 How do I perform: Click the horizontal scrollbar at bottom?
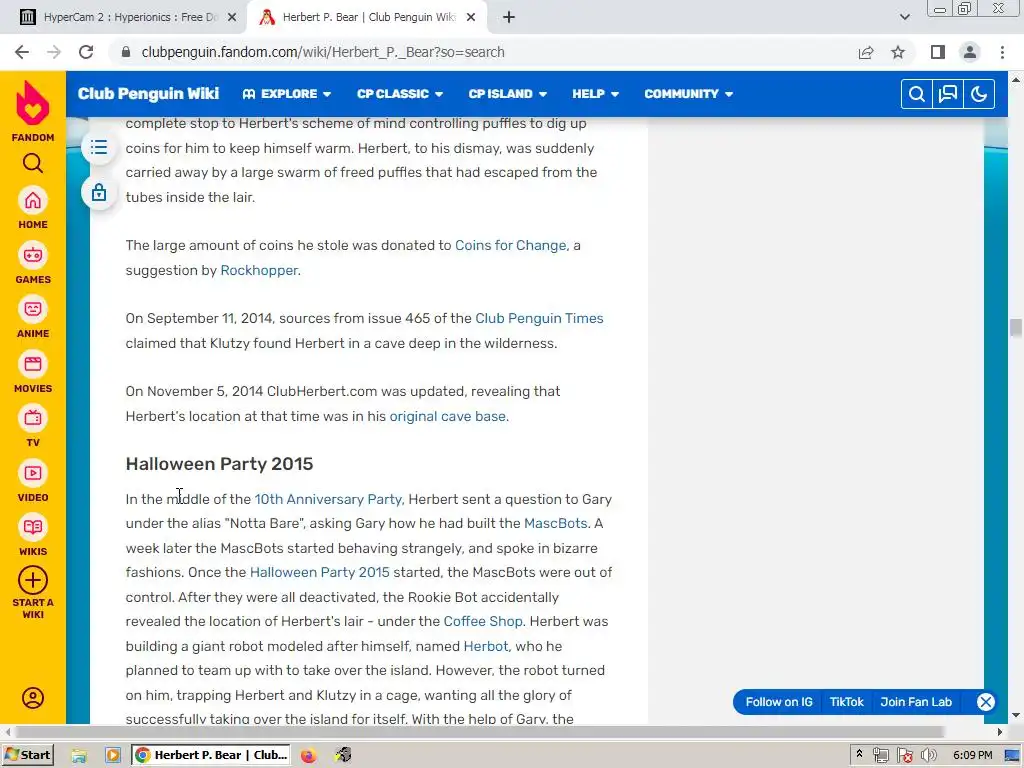(x=480, y=732)
